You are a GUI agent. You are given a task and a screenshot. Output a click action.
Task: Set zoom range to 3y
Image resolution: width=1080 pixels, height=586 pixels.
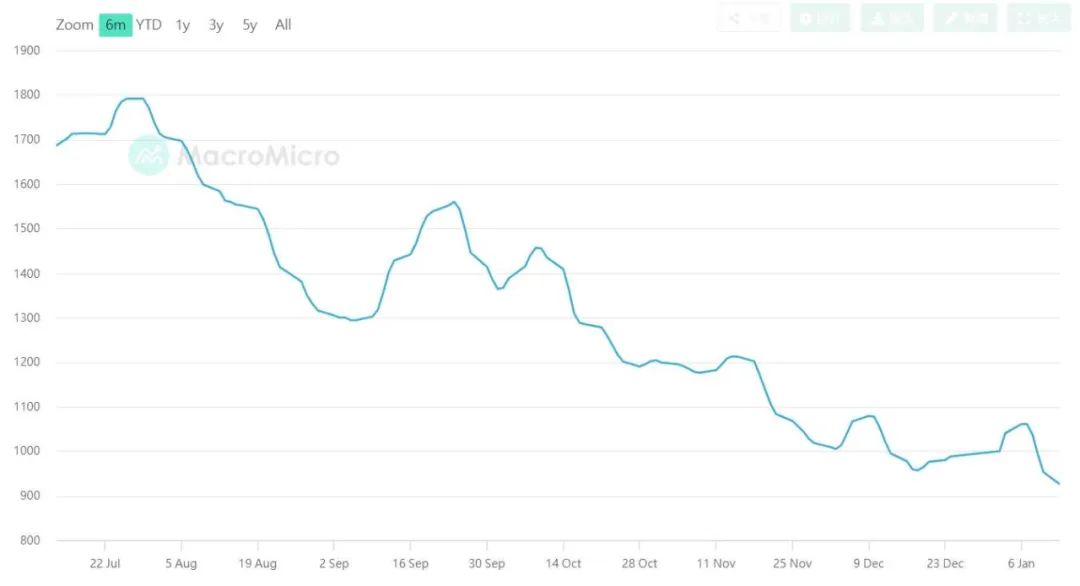216,25
